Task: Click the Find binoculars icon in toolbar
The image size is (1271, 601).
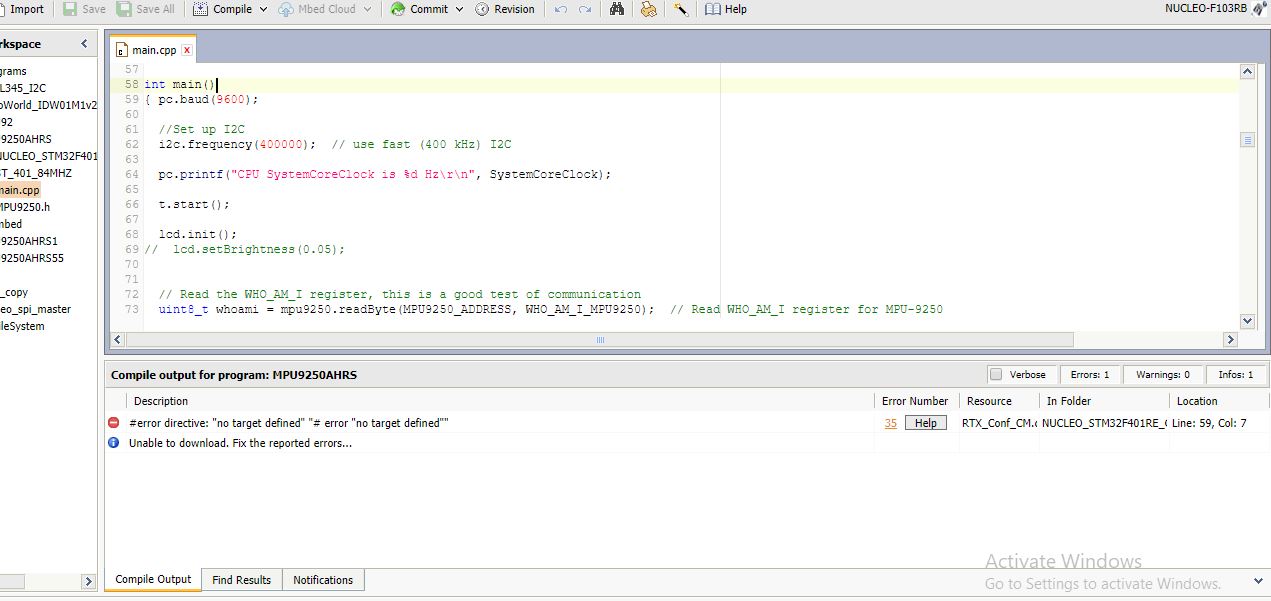Action: click(617, 9)
